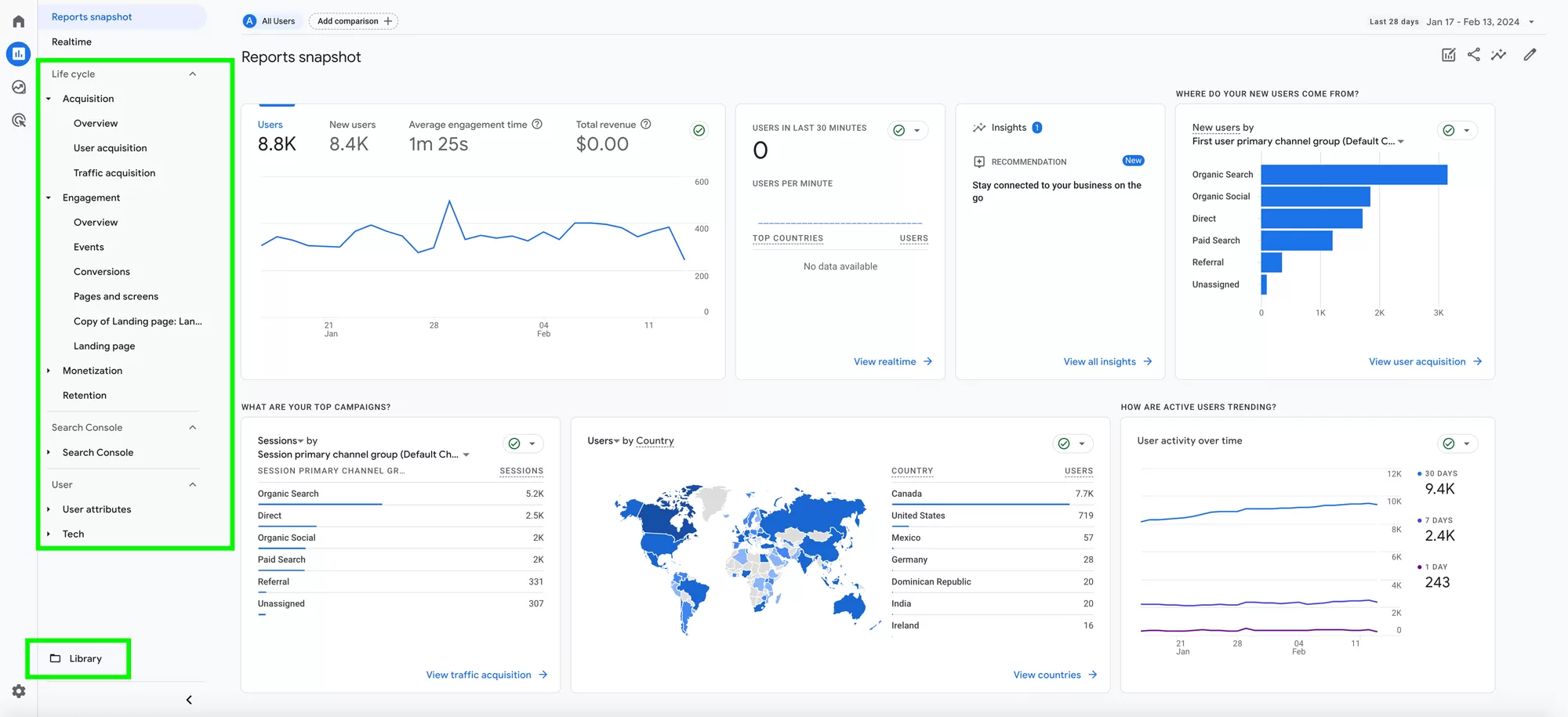Click status check on Sessions card
Image resolution: width=1568 pixels, height=717 pixels.
(514, 444)
